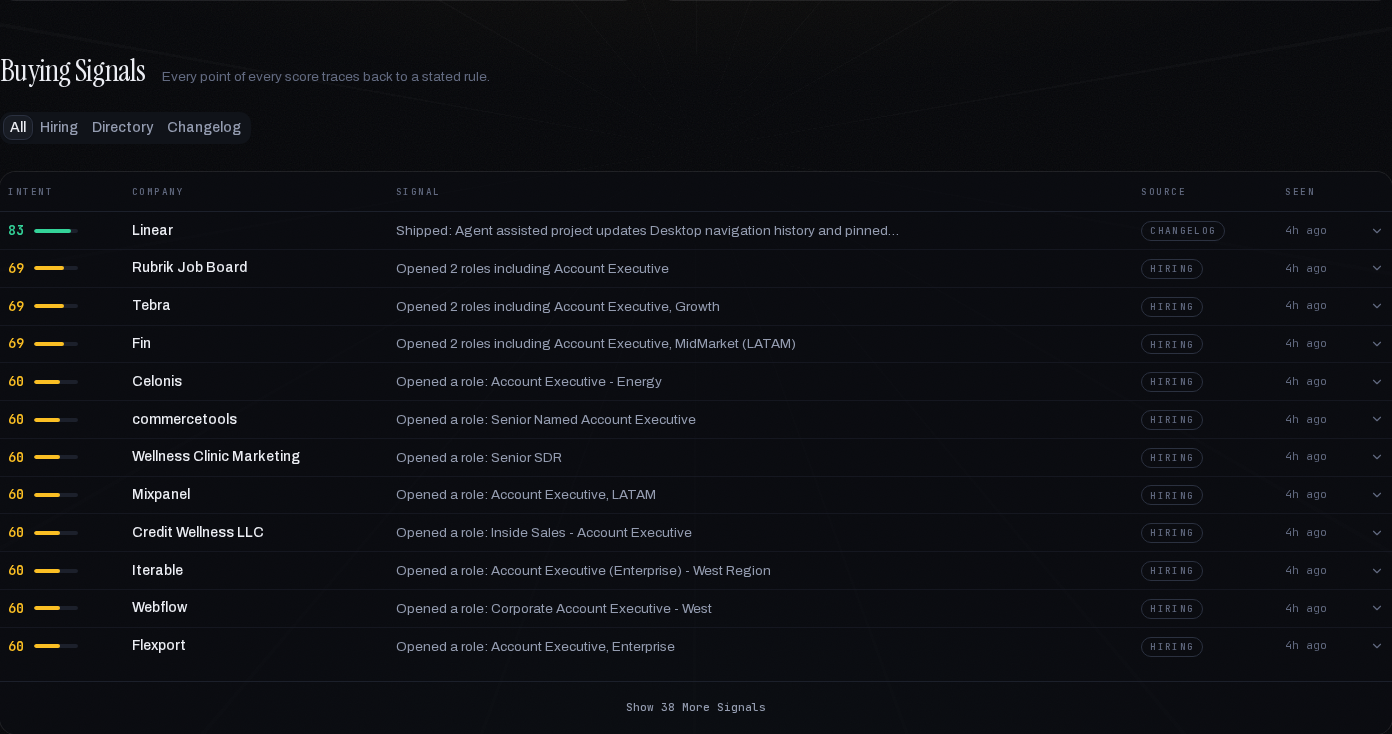Screen dimensions: 1392x734
Task: Expand the Fin row chevron
Action: point(1376,344)
